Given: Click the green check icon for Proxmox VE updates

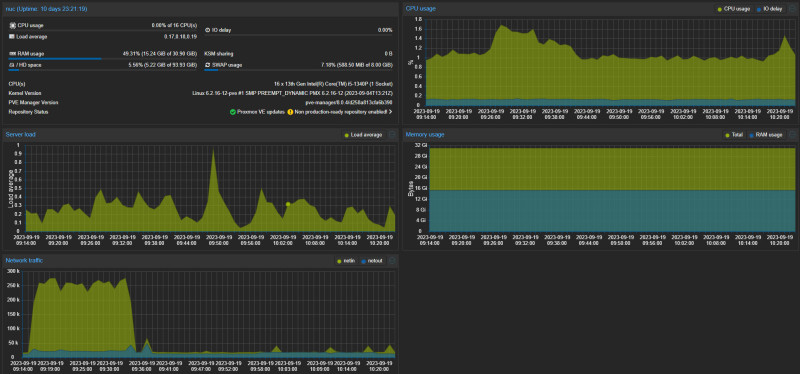Looking at the screenshot, I should (233, 112).
